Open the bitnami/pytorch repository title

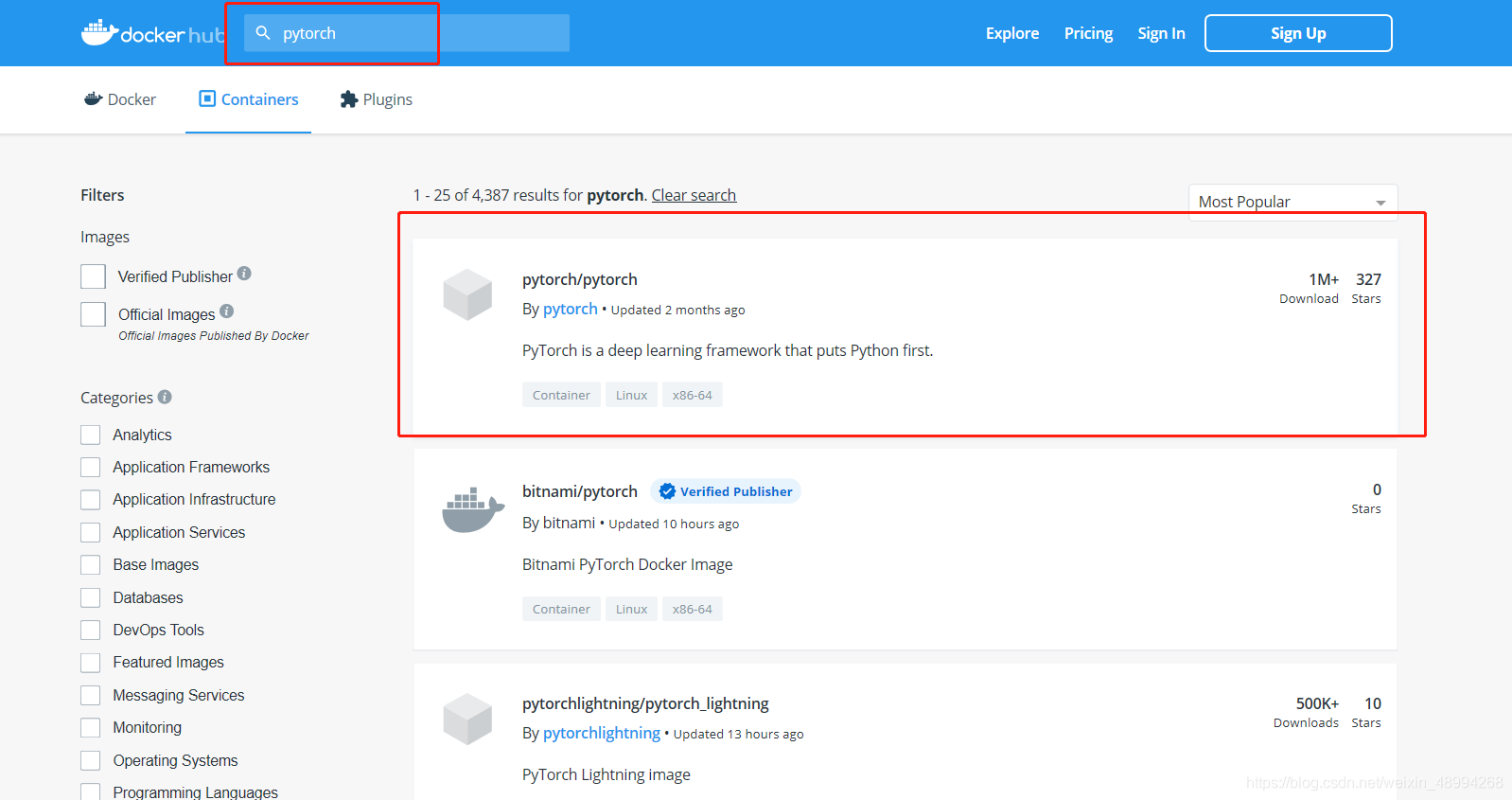[580, 491]
